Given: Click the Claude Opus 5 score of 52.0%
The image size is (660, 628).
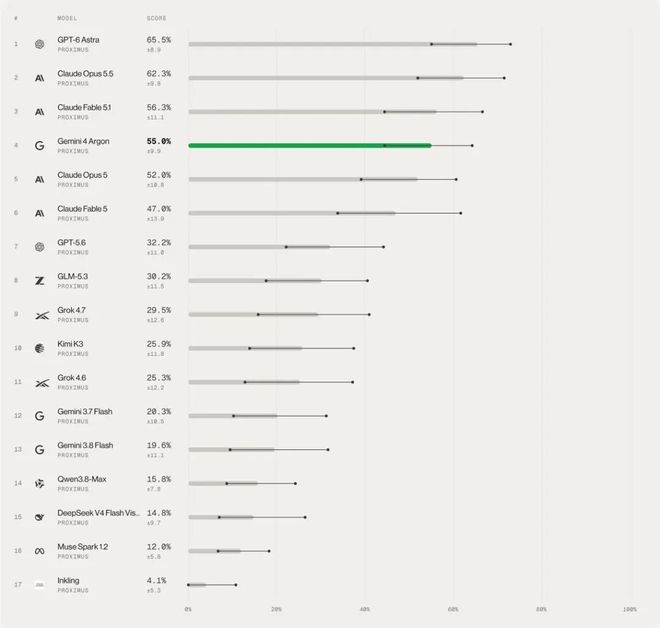Looking at the screenshot, I should coord(159,175).
